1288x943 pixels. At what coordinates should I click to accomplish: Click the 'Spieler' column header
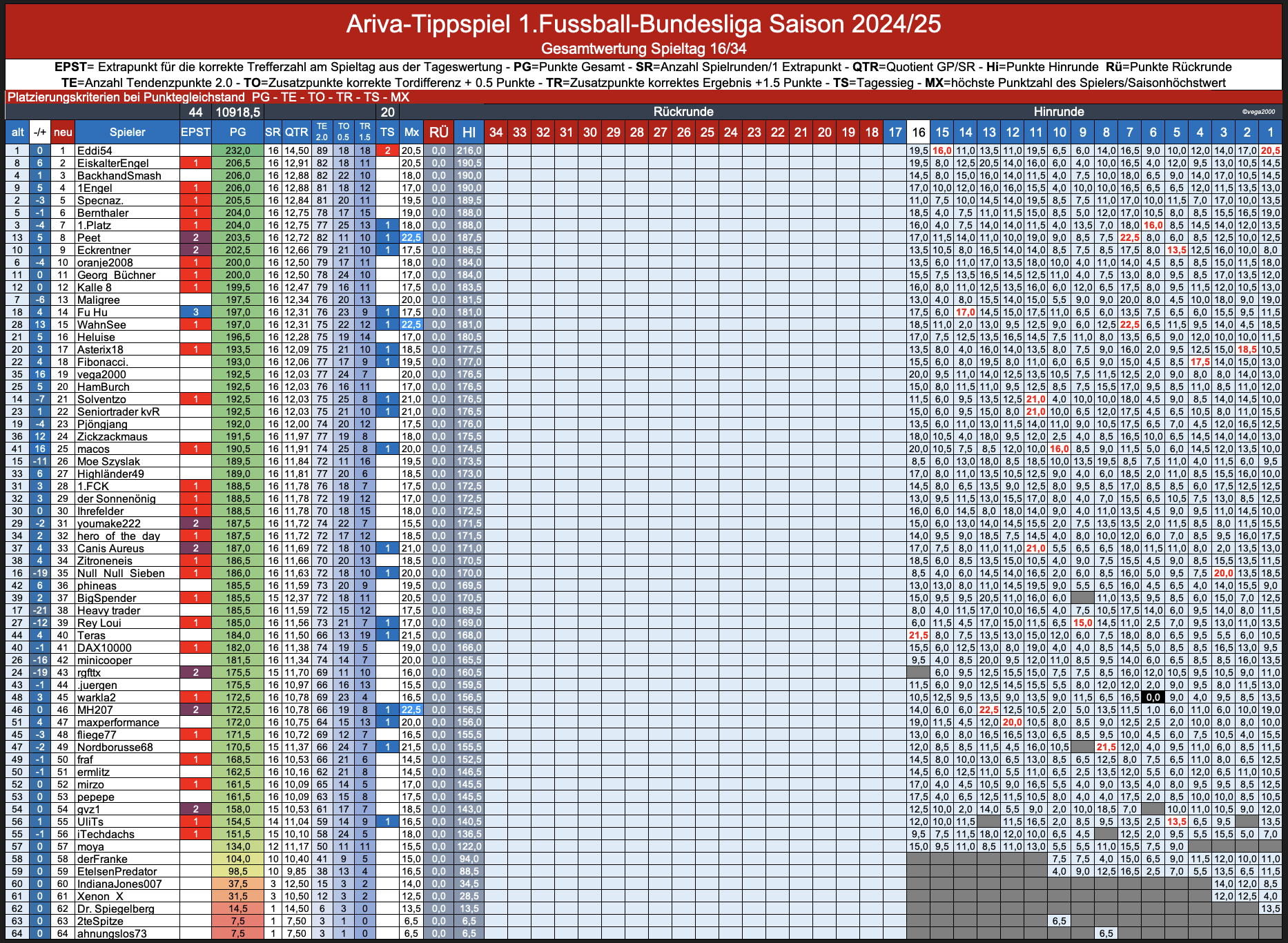127,132
